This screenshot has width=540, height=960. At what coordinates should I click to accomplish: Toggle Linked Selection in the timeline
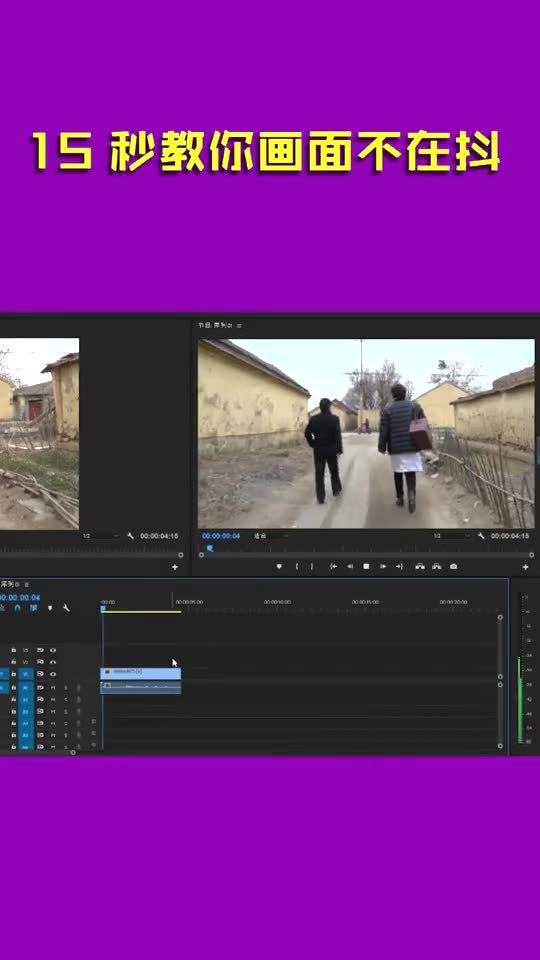tap(33, 608)
